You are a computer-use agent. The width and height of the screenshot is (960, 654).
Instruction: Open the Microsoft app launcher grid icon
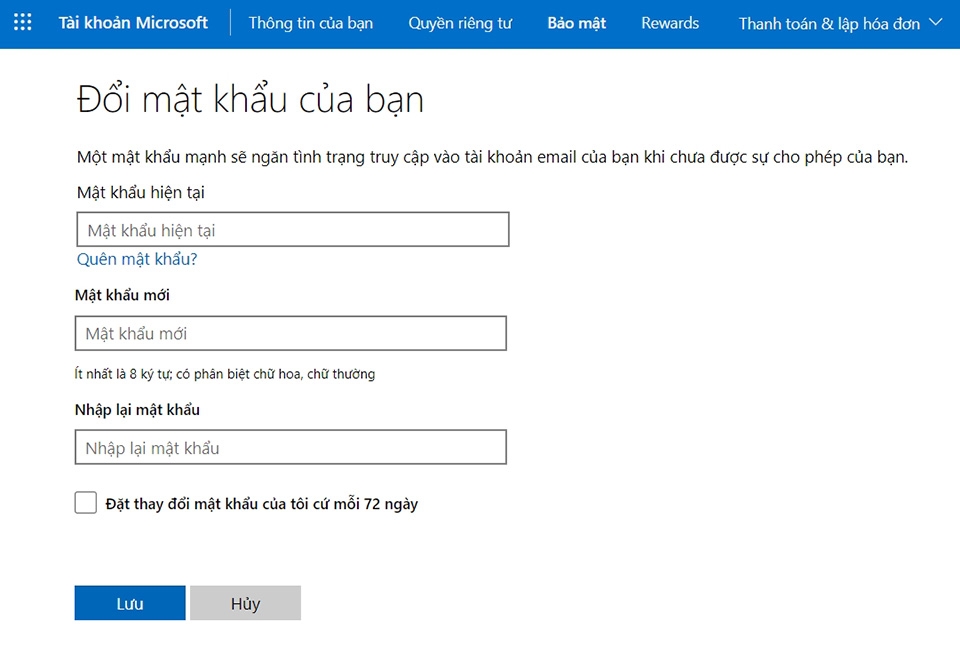pos(23,23)
